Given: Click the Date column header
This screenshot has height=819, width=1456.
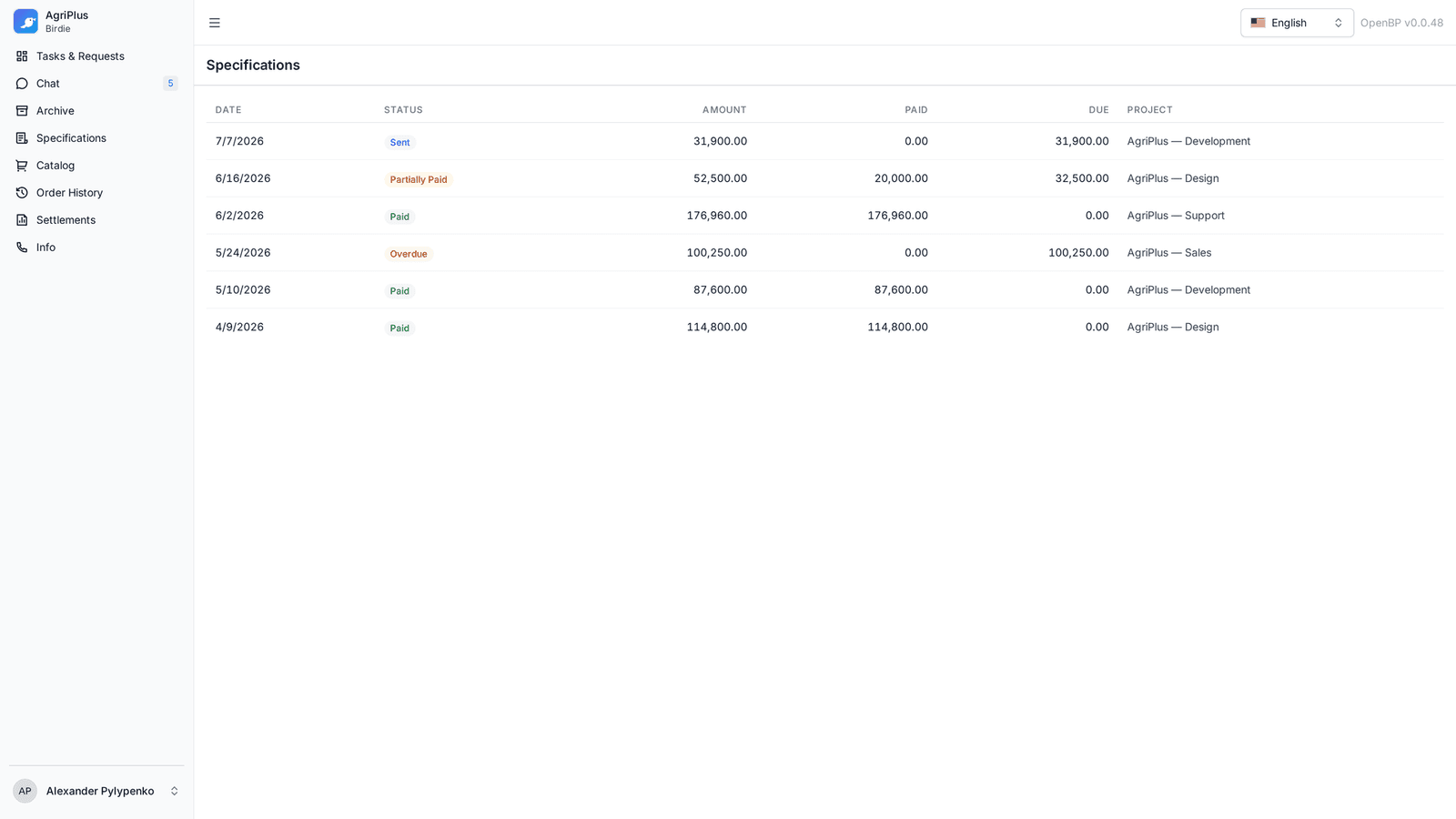Looking at the screenshot, I should 228,110.
